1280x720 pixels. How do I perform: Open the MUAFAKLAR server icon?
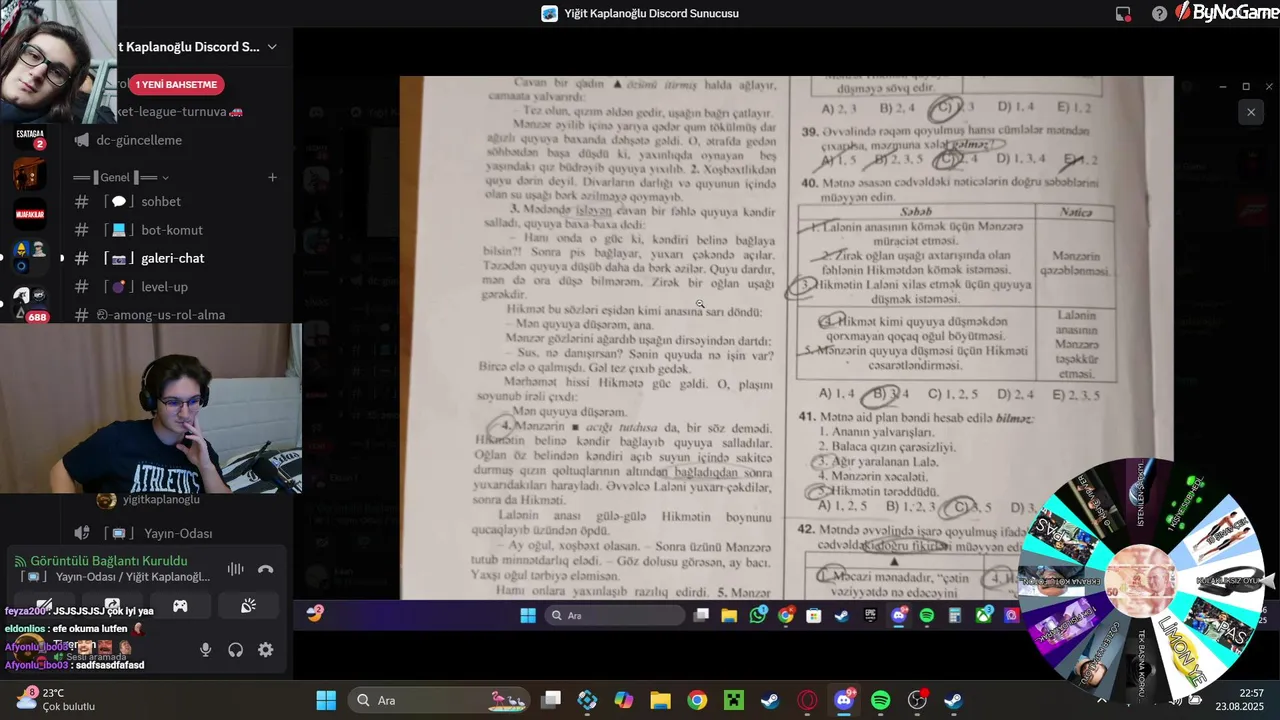[29, 213]
